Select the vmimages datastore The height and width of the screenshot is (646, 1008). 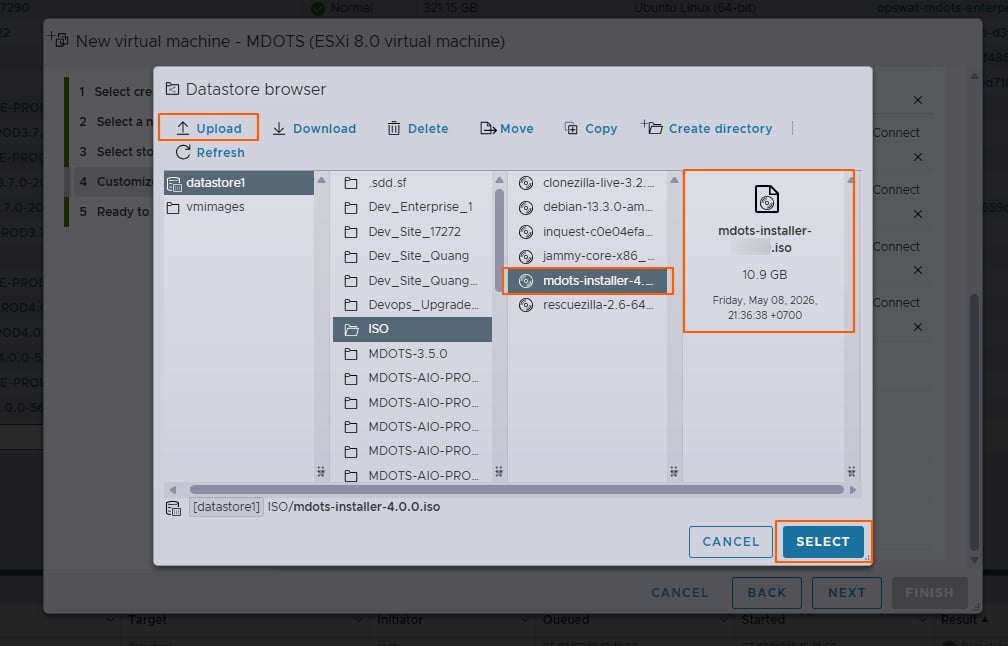(x=238, y=207)
